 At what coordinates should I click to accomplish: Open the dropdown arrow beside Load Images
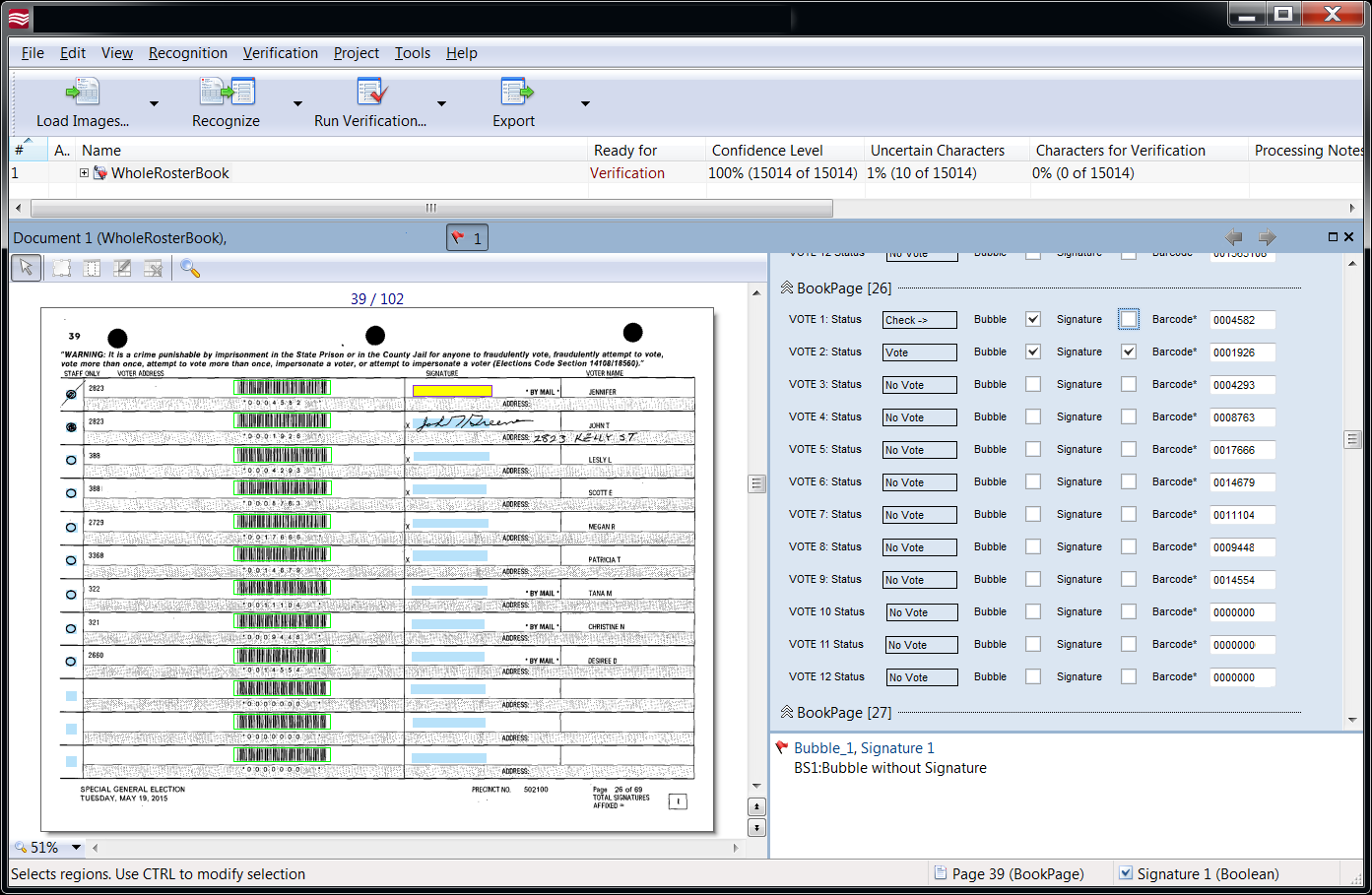point(154,103)
